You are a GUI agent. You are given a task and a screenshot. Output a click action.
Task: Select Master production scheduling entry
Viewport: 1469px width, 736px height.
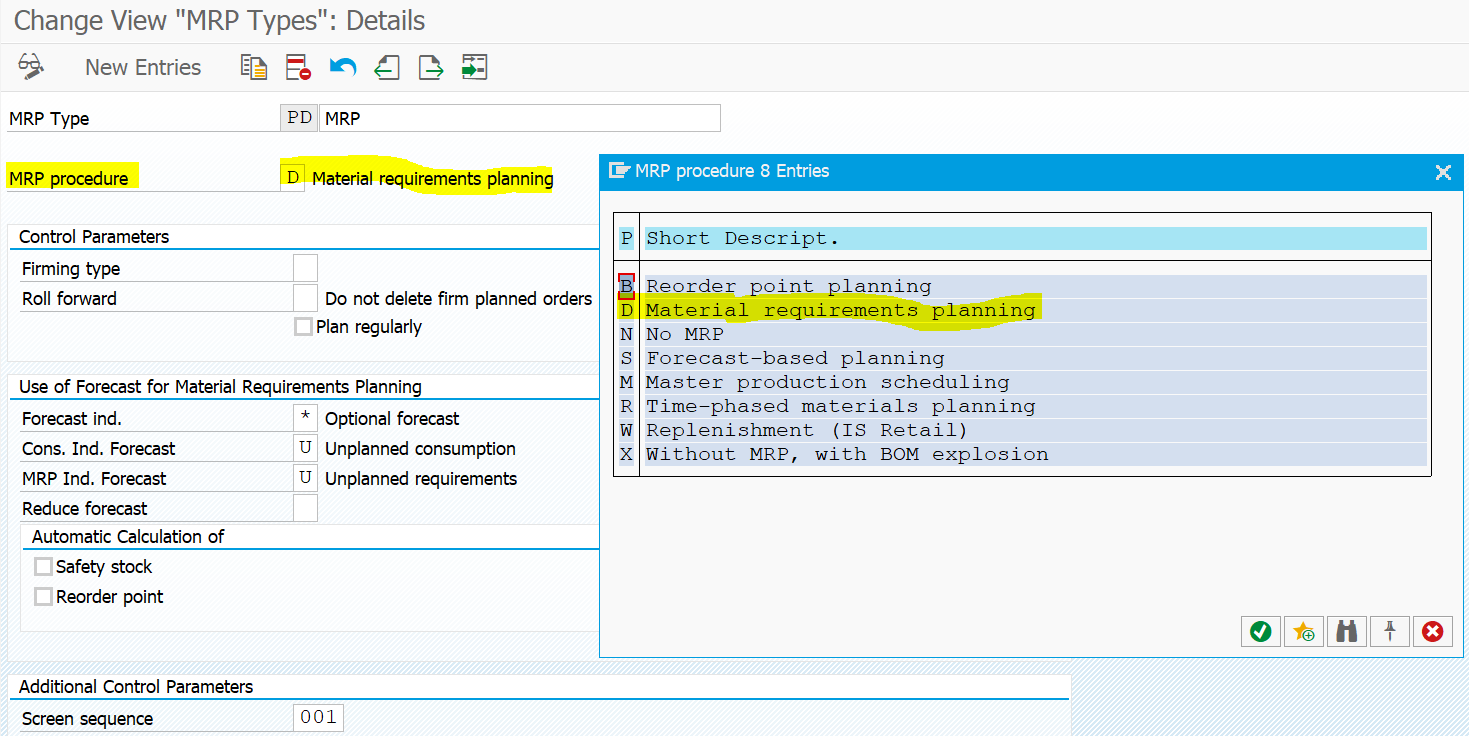point(827,382)
